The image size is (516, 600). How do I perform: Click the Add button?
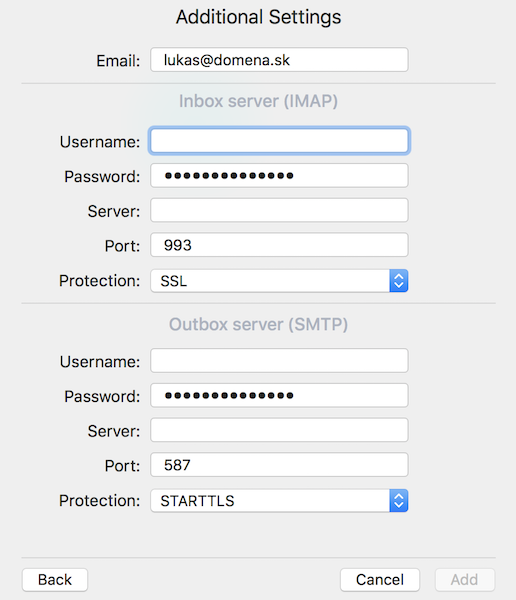coord(464,580)
